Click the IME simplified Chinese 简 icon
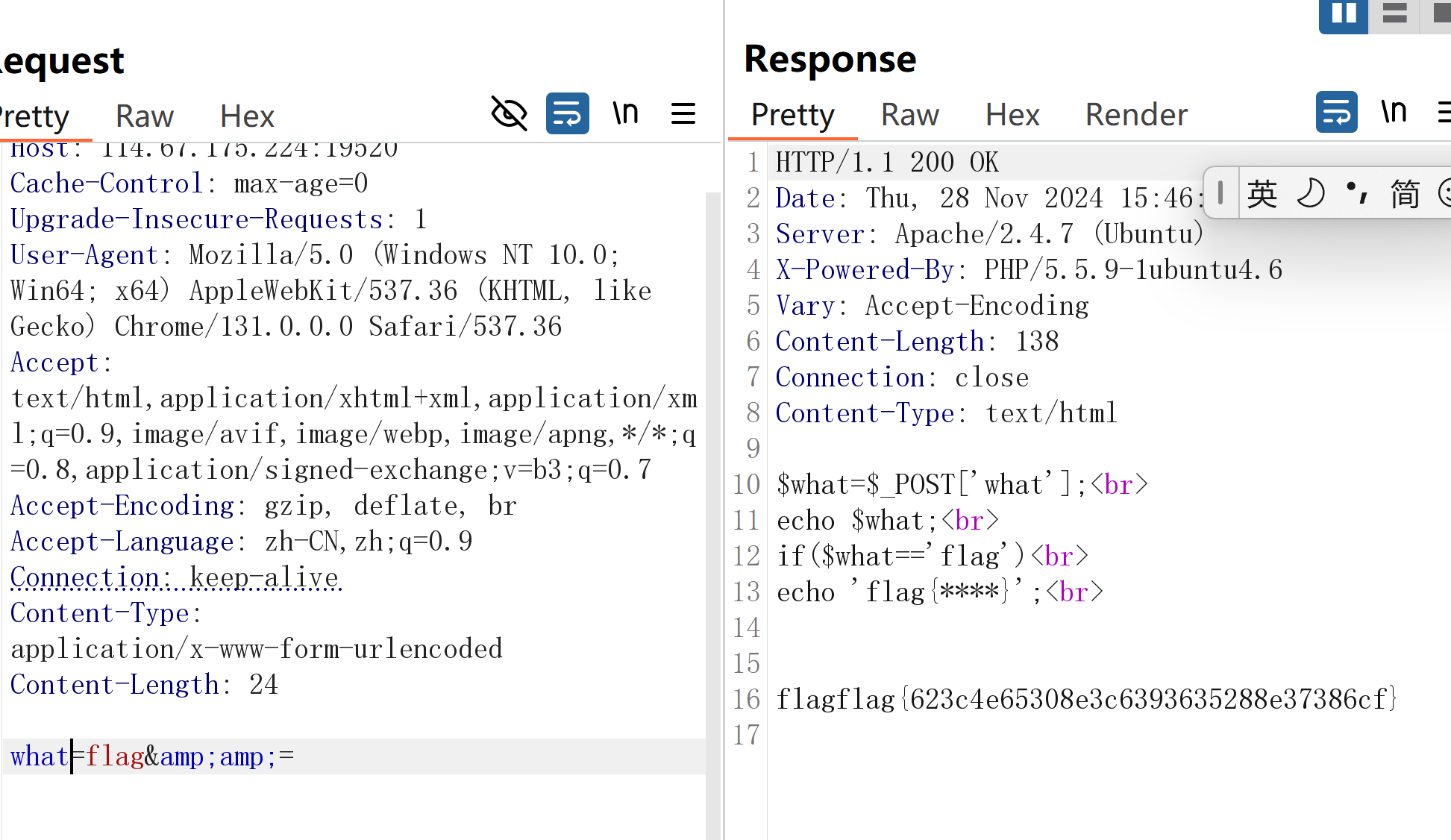This screenshot has width=1451, height=840. [x=1404, y=194]
